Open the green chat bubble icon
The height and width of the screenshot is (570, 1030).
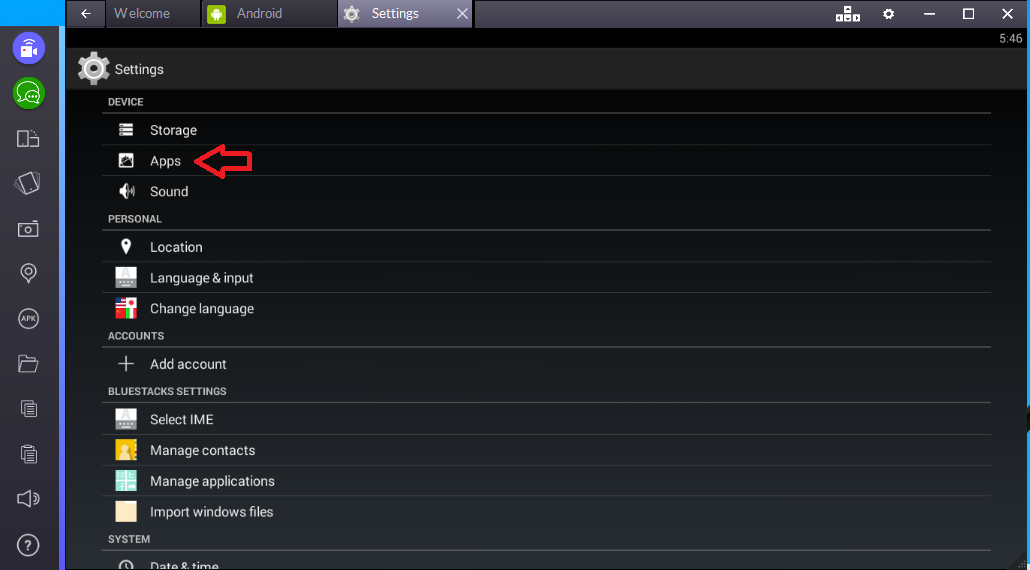[x=29, y=93]
